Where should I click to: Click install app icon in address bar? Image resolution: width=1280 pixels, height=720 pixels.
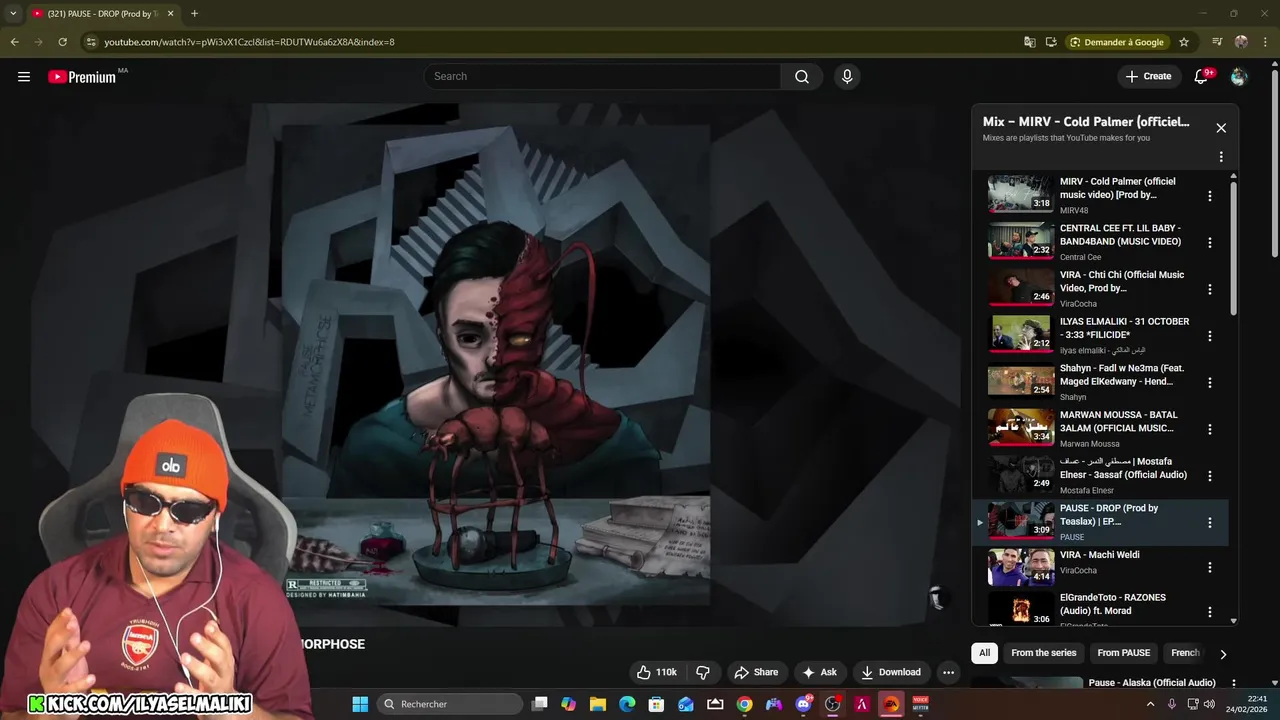(x=1051, y=42)
